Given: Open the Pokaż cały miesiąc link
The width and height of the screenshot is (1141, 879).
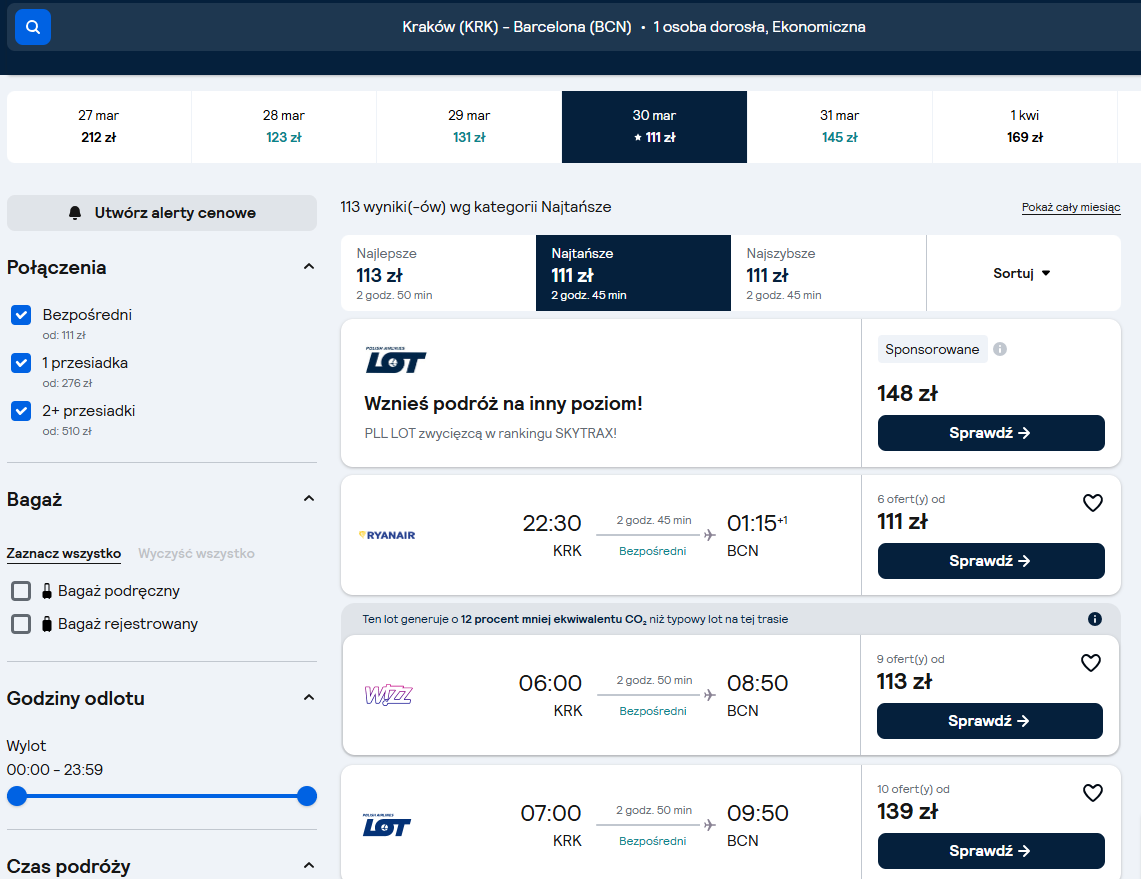Looking at the screenshot, I should tap(1070, 207).
